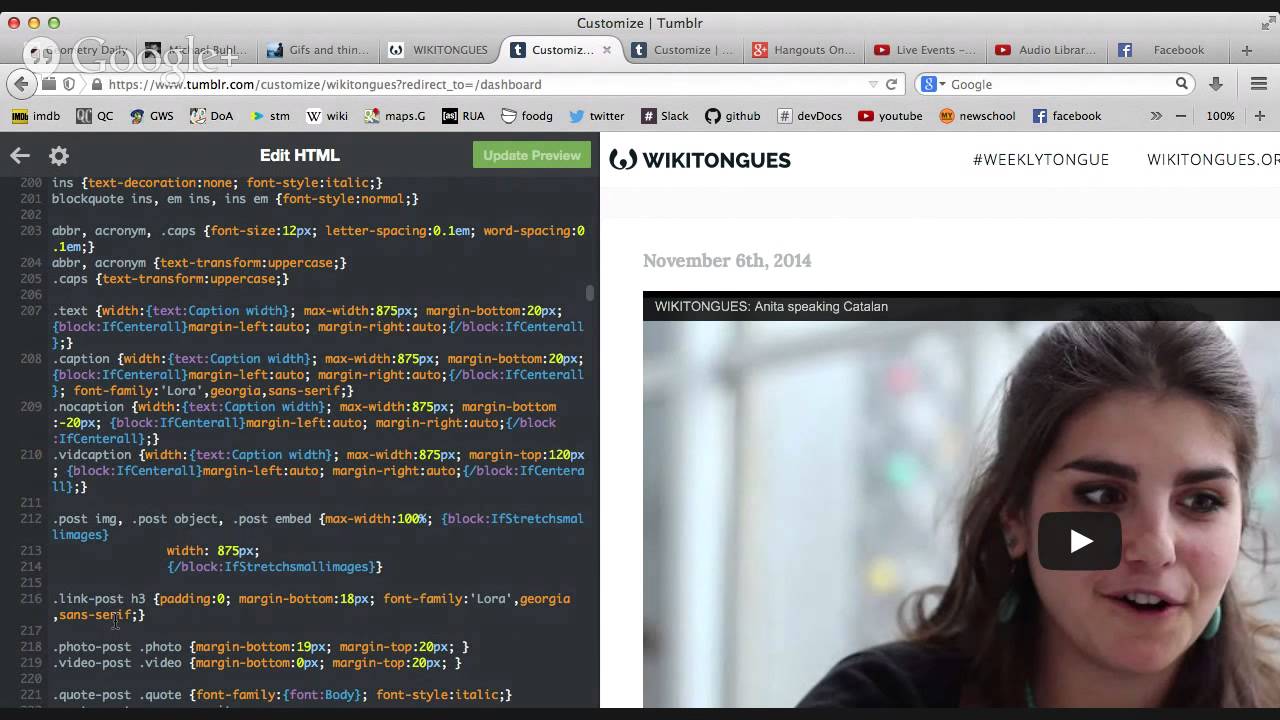Zoom in with the plus button
This screenshot has width=1280, height=720.
coord(1260,116)
